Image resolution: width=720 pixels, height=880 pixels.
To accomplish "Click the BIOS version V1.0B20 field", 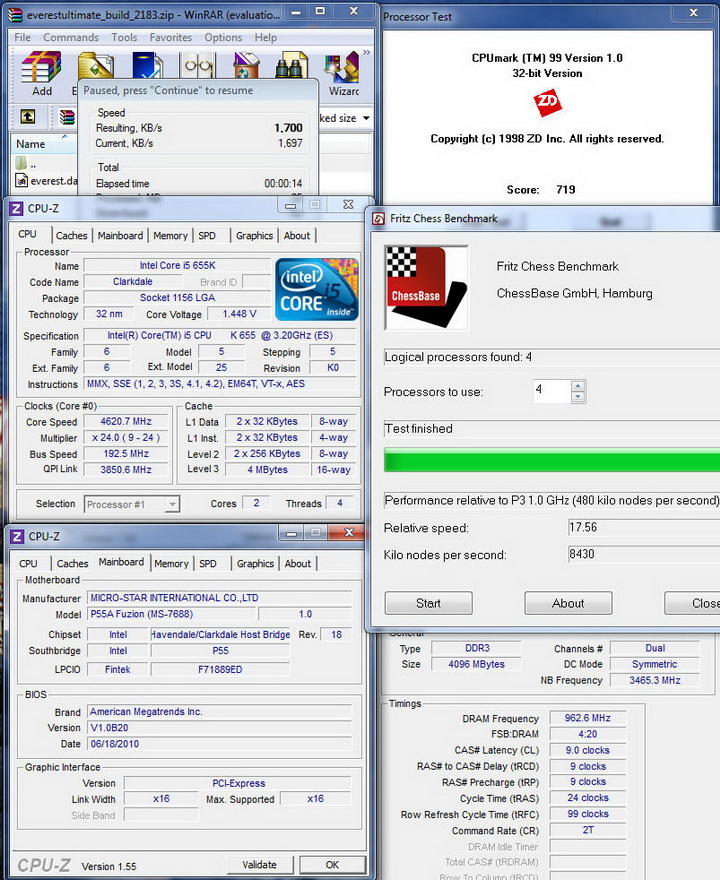I will coord(220,728).
